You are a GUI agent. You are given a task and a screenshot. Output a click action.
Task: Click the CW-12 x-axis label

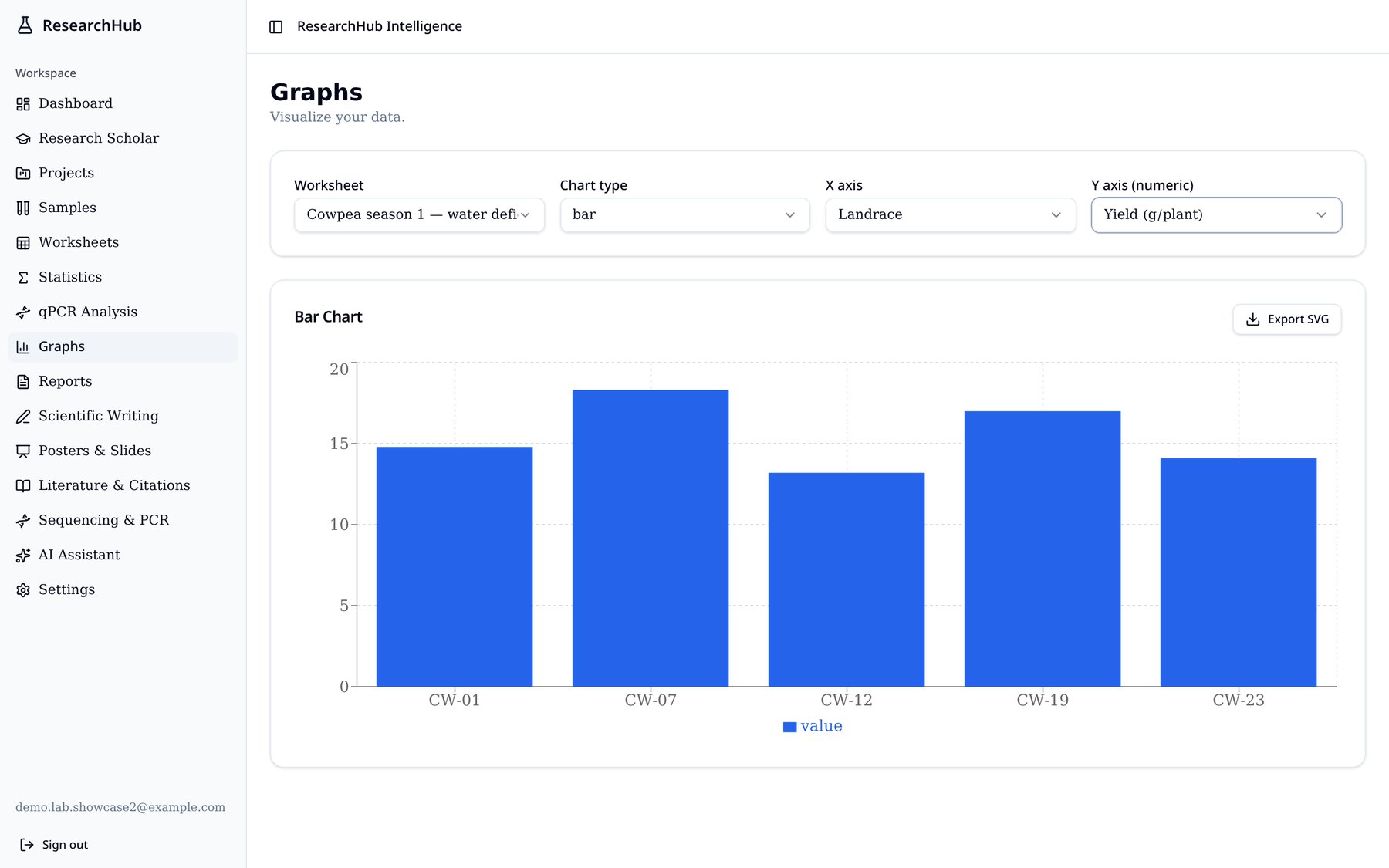pos(847,701)
